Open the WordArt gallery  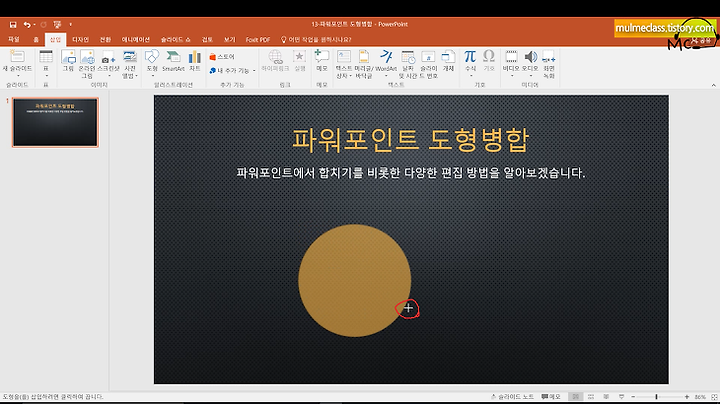pyautogui.click(x=386, y=64)
